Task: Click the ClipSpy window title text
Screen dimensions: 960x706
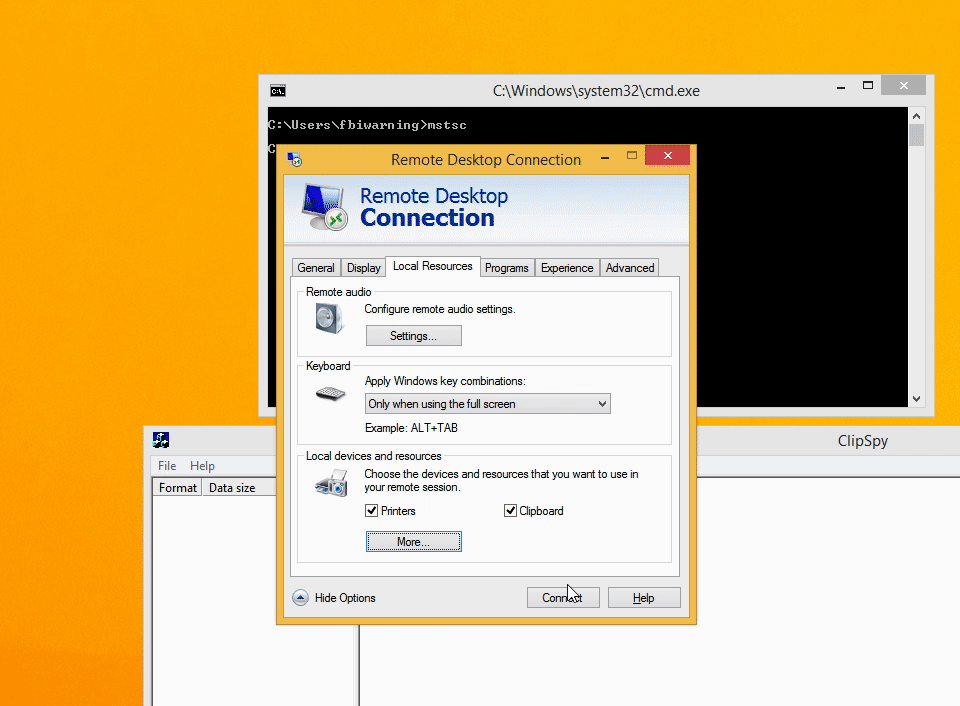Action: click(863, 441)
